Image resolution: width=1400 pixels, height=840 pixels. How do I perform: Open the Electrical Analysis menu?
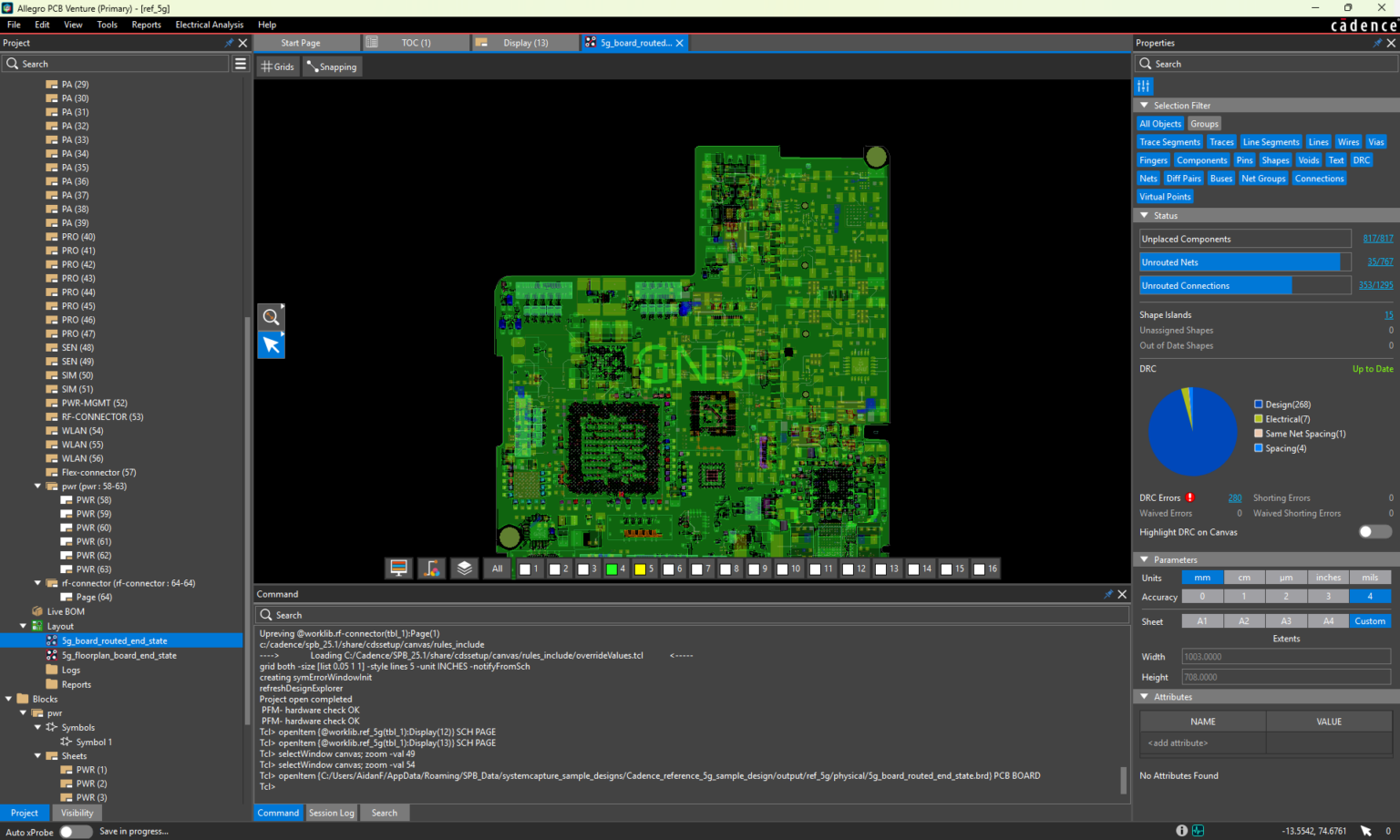[209, 25]
